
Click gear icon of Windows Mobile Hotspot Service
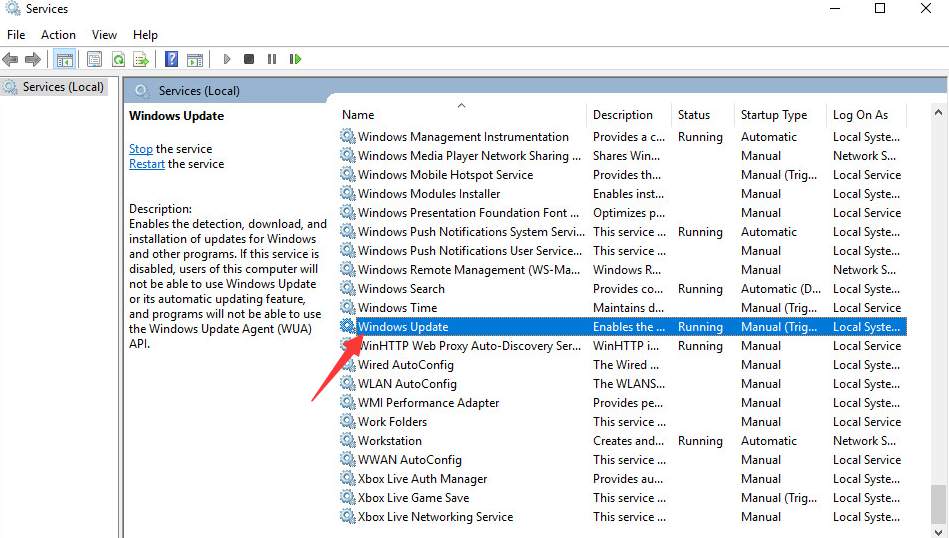click(347, 175)
